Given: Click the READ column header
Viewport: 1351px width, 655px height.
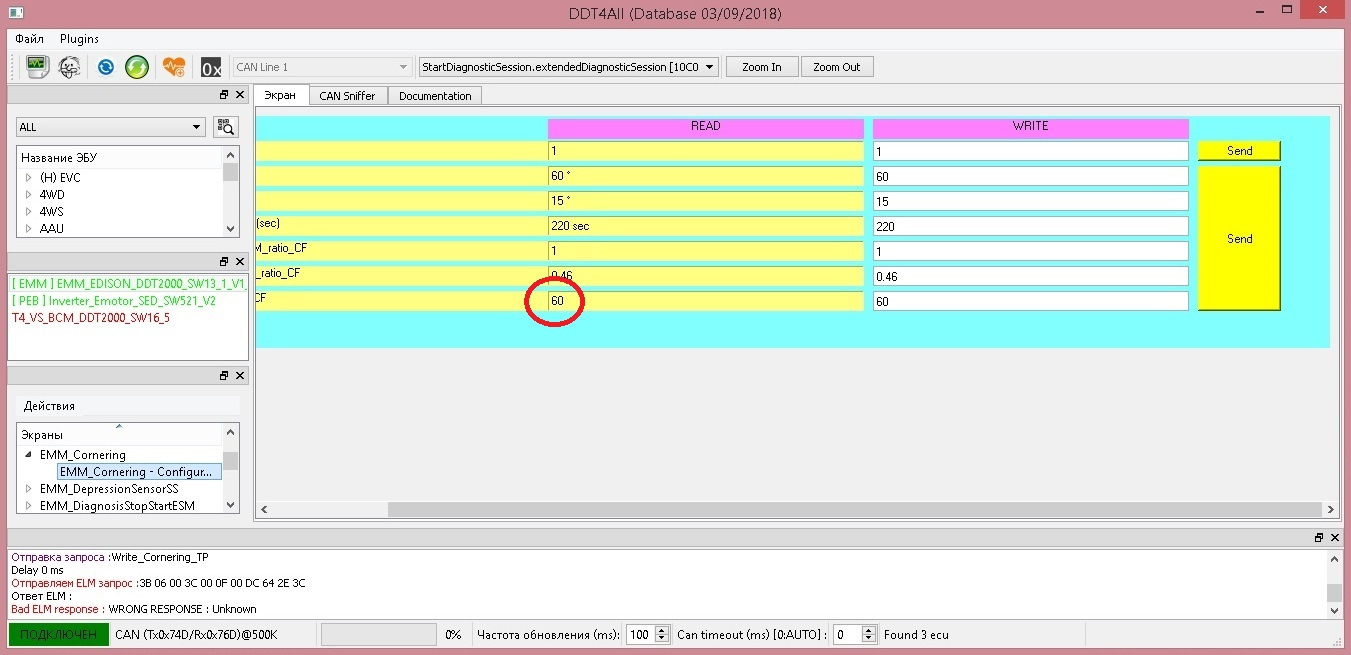Looking at the screenshot, I should point(705,128).
